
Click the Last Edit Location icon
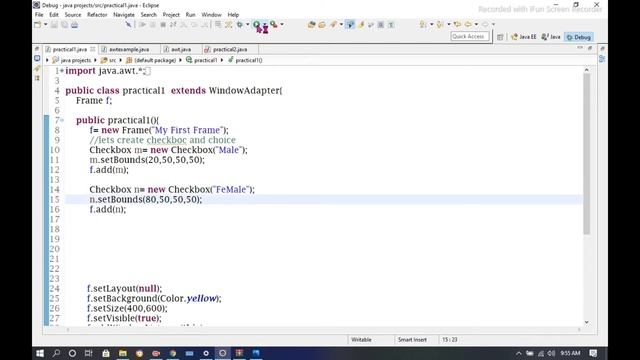tap(457, 24)
